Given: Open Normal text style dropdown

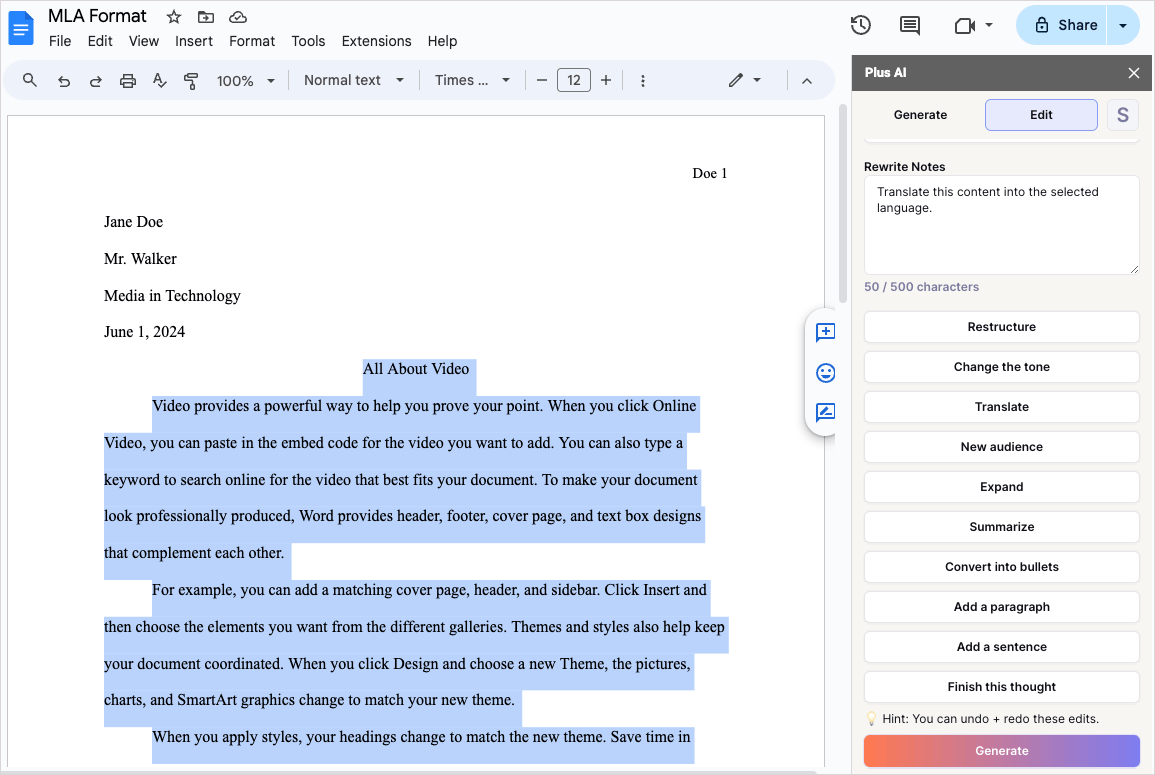Looking at the screenshot, I should (x=354, y=80).
